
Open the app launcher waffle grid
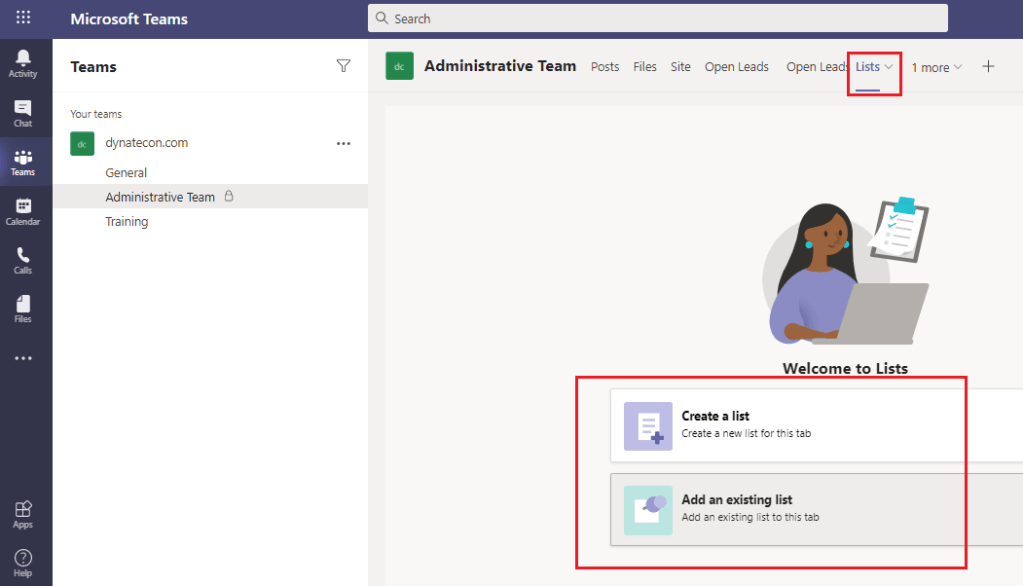(23, 18)
